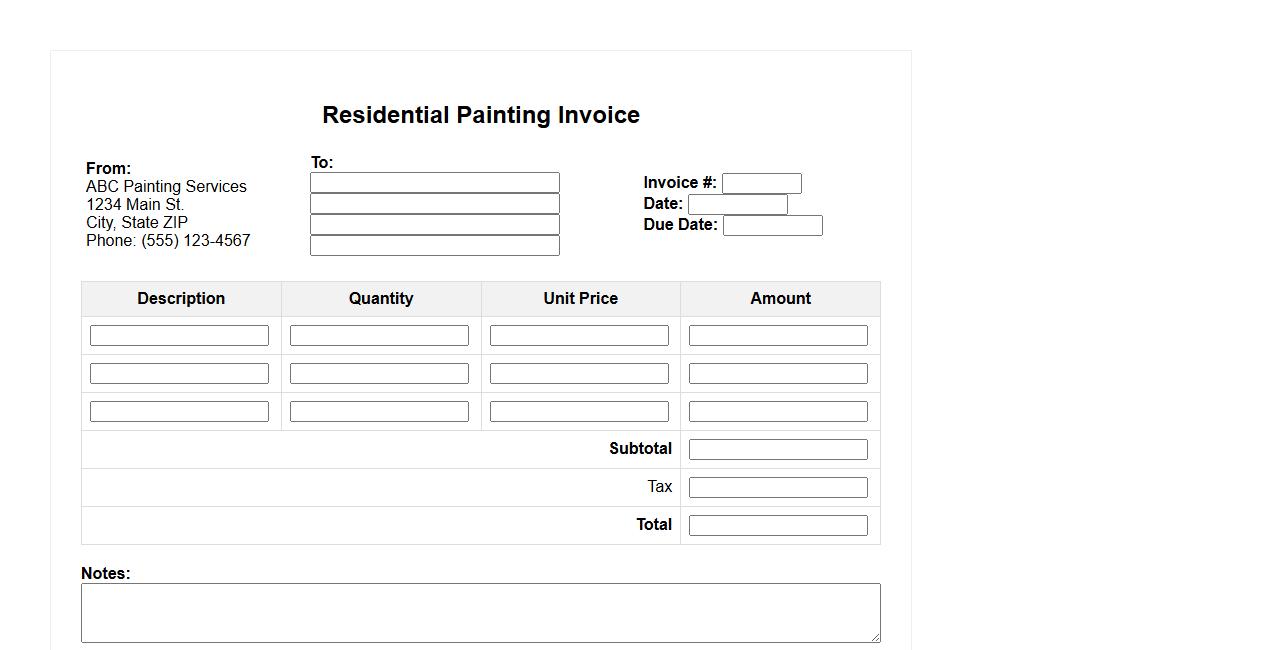Click third row Unit Price field
Viewport: 1278px width, 650px height.
point(579,411)
